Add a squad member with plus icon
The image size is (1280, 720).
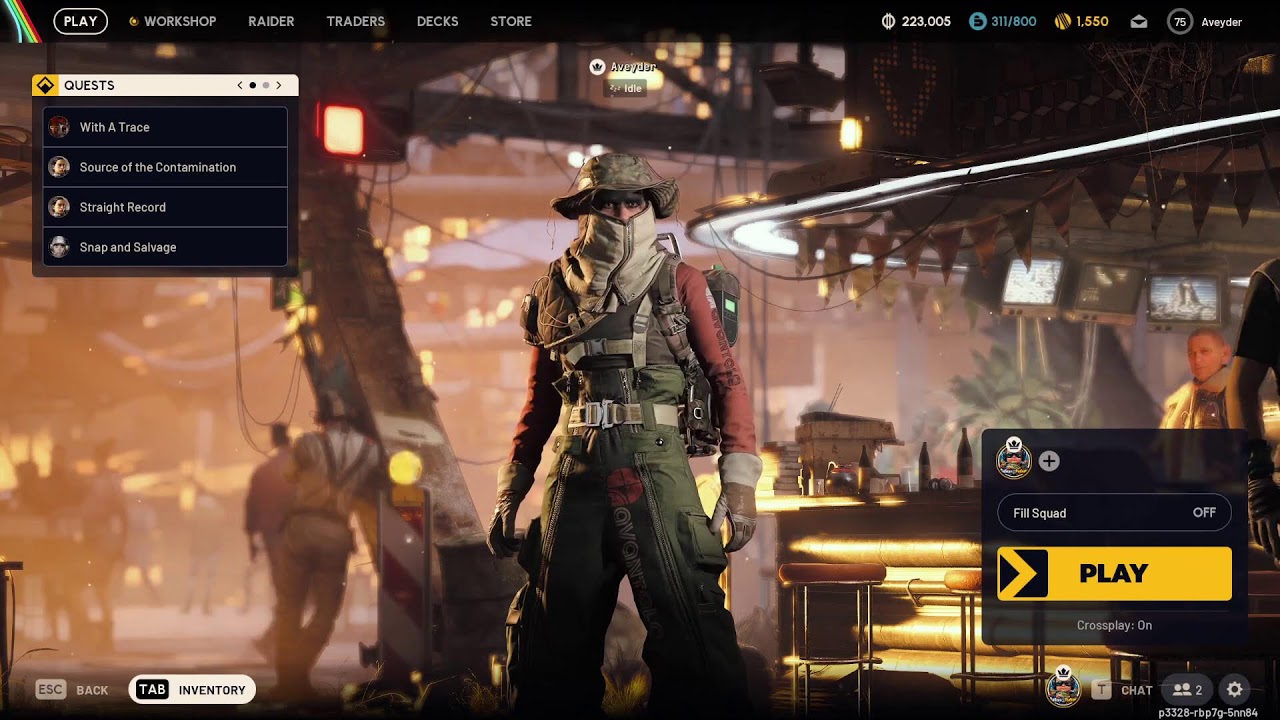coord(1048,461)
